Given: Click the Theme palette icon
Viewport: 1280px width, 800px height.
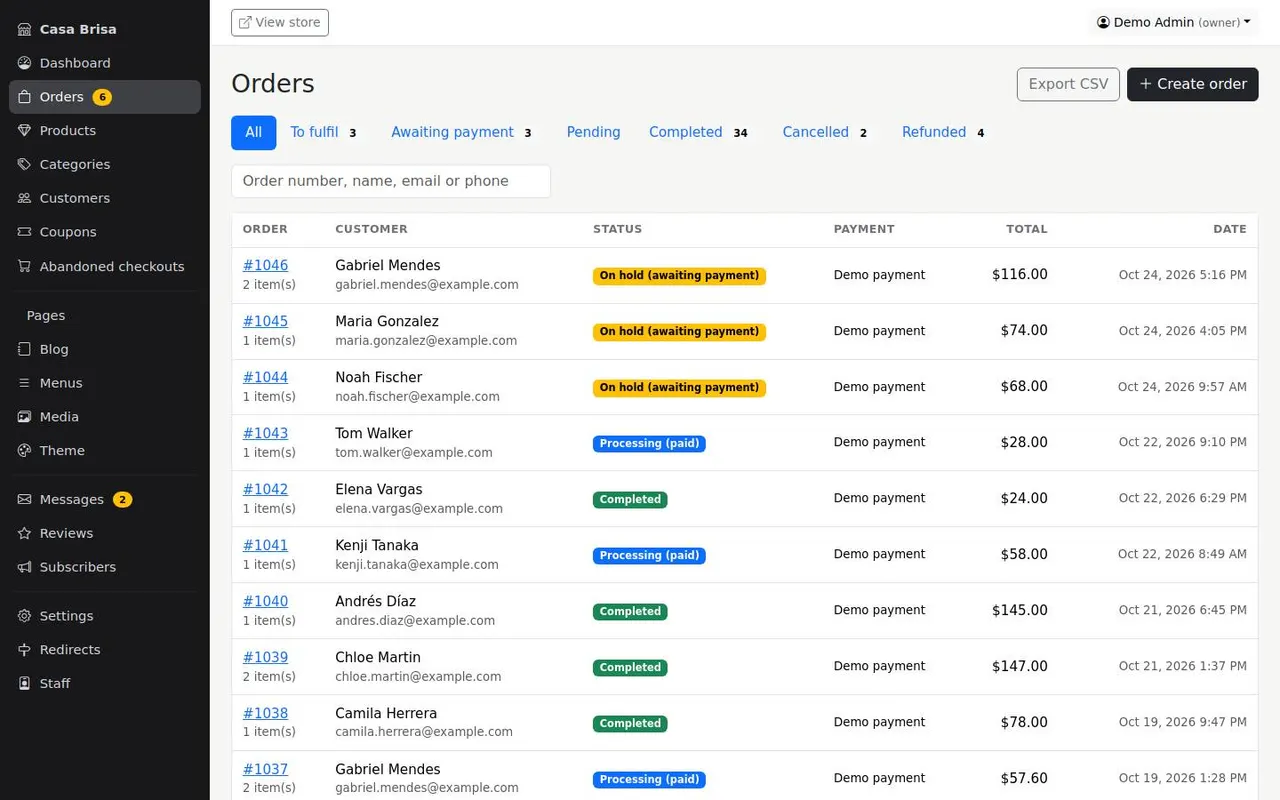Looking at the screenshot, I should point(24,451).
